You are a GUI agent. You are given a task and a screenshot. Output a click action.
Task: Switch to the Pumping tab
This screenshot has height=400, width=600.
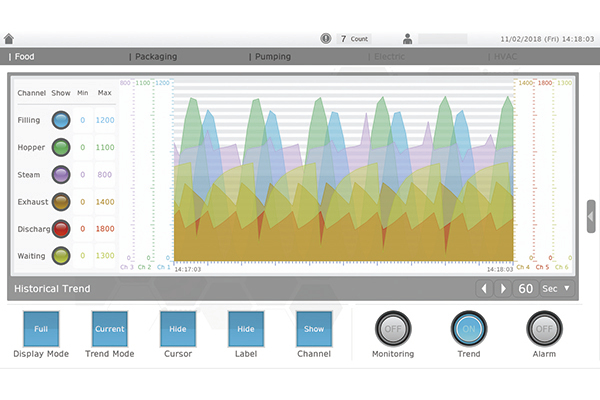point(271,57)
